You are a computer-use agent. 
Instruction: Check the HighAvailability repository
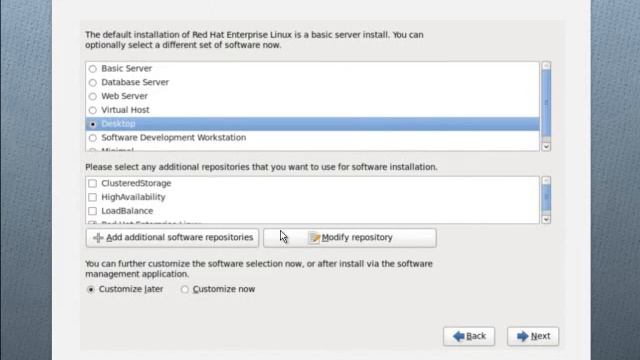(93, 197)
